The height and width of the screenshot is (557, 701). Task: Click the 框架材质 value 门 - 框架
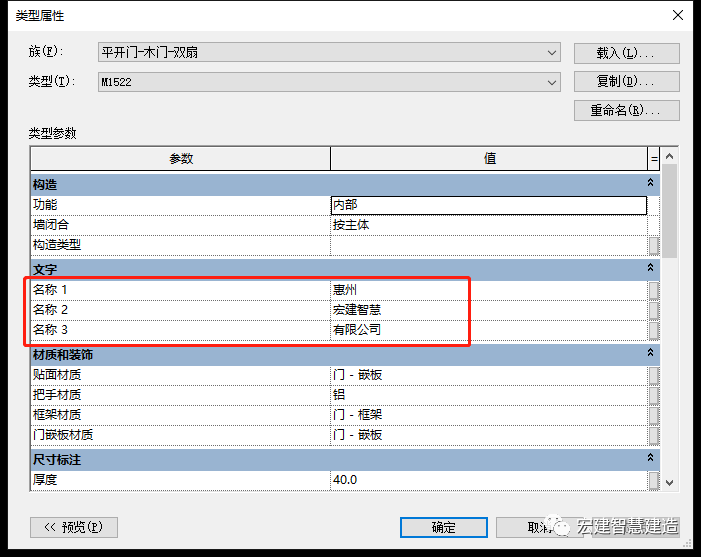point(489,415)
